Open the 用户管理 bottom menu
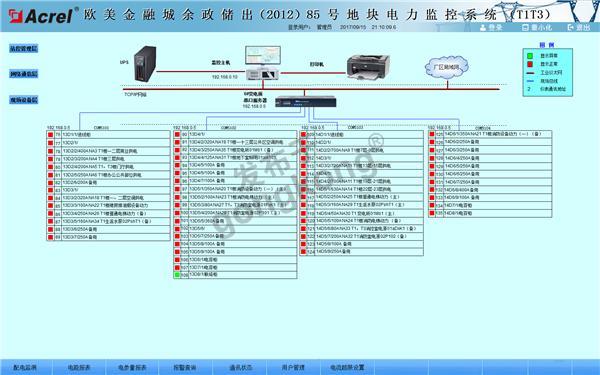The image size is (600, 375). pyautogui.click(x=293, y=367)
